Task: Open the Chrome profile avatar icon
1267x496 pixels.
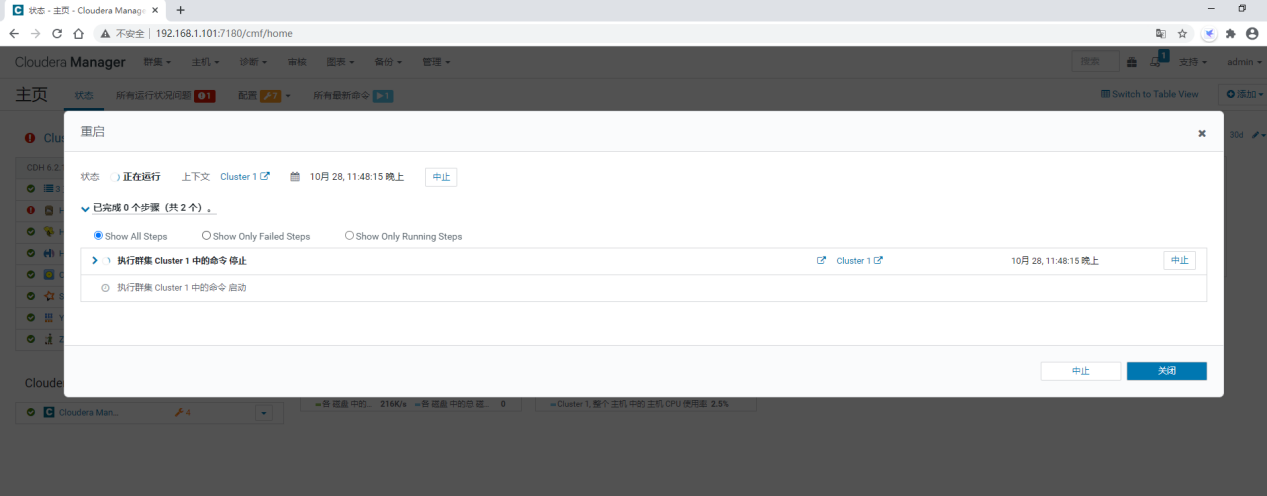Action: pos(1252,33)
